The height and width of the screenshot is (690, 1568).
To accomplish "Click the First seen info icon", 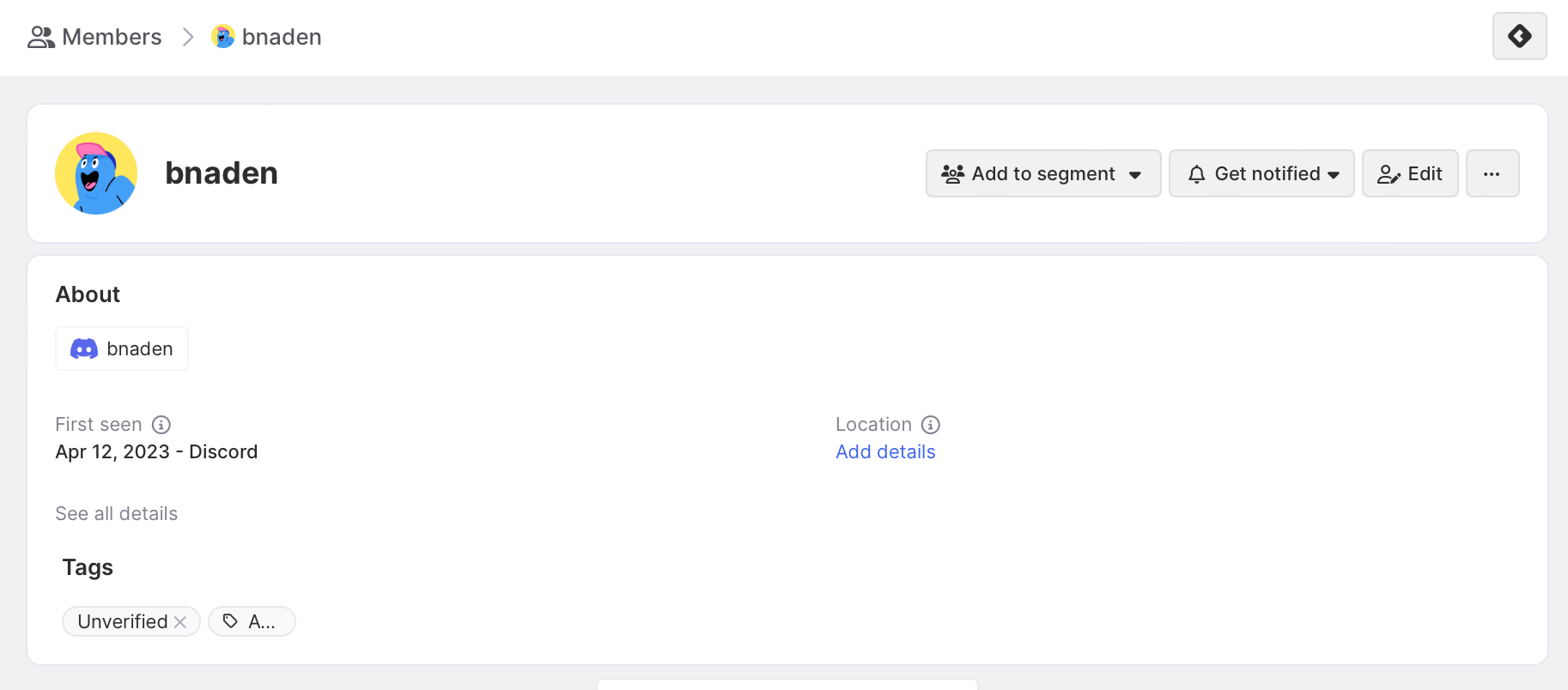I will pos(161,425).
